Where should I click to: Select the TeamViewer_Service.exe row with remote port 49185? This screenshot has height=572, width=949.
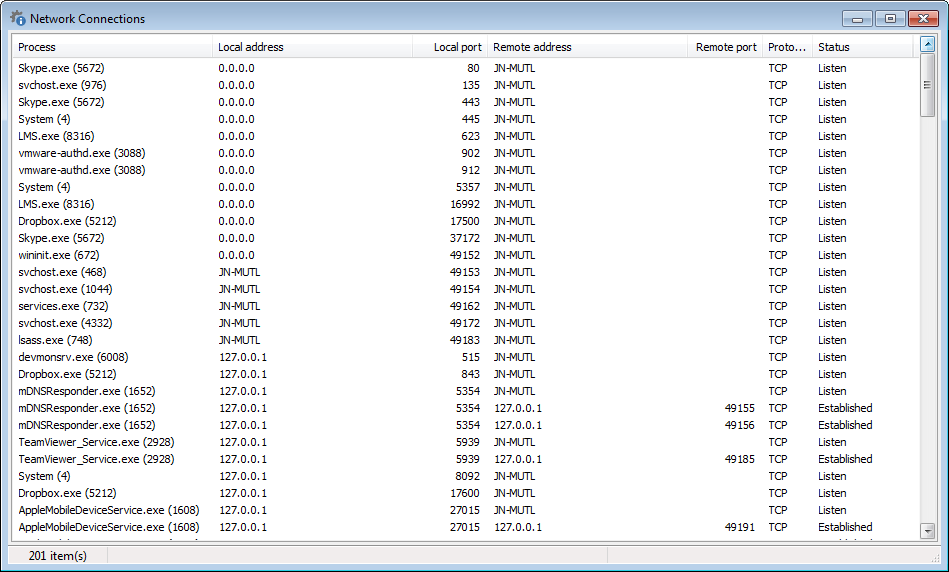click(x=465, y=459)
